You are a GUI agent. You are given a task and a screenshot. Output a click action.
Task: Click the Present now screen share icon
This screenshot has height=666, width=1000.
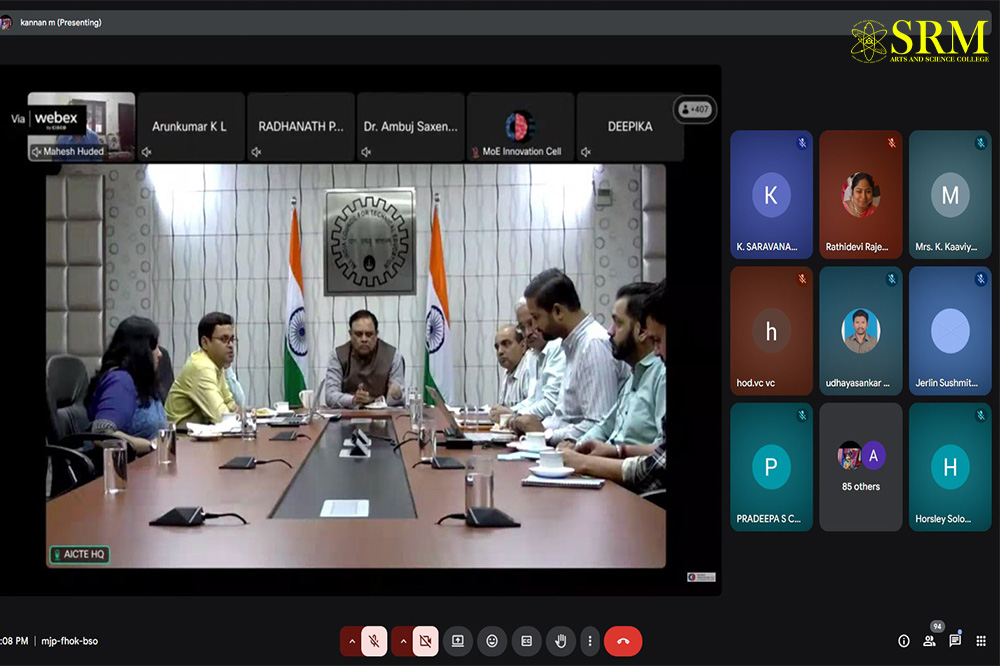[458, 641]
